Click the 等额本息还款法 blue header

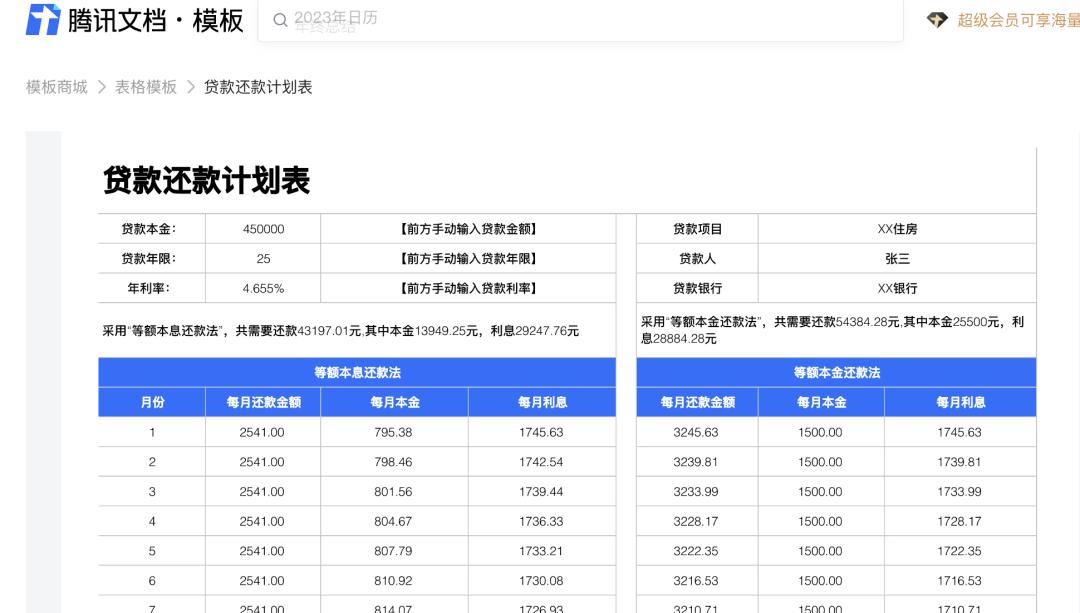(x=356, y=371)
